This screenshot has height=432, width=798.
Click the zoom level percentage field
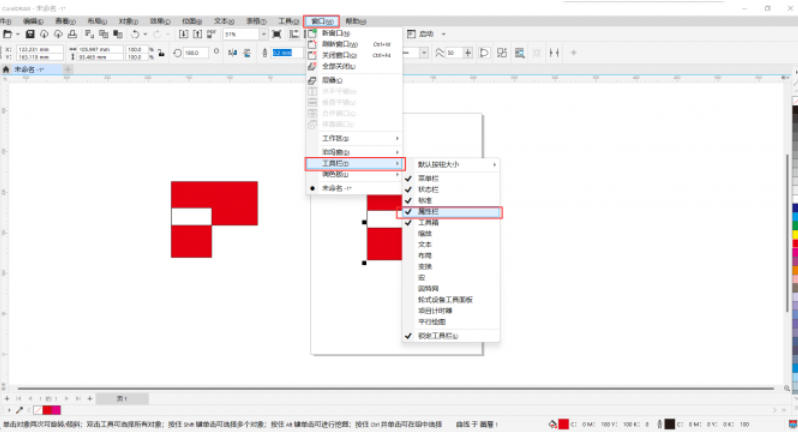242,34
